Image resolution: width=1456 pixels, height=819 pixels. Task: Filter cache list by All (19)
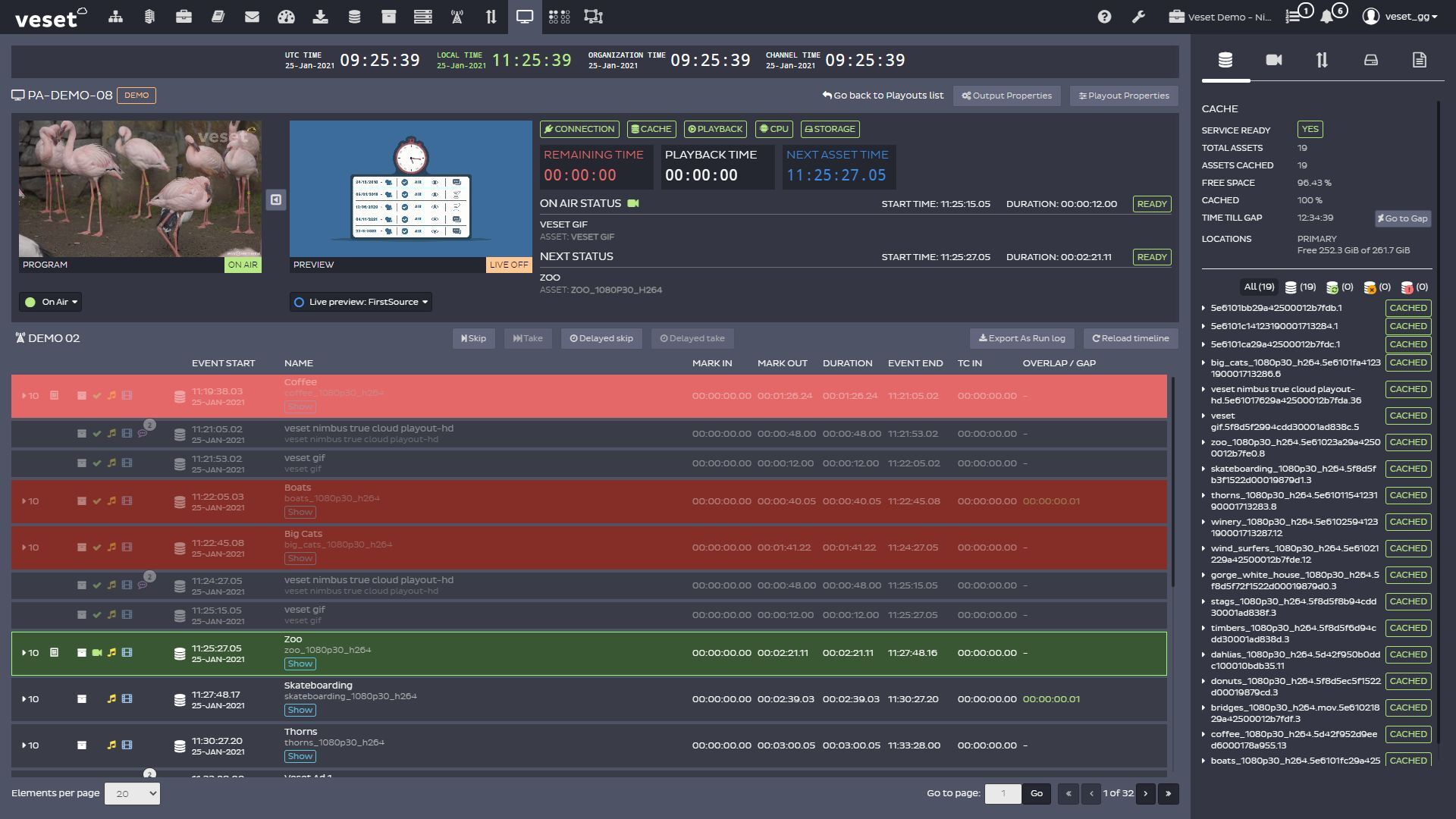pos(1259,287)
